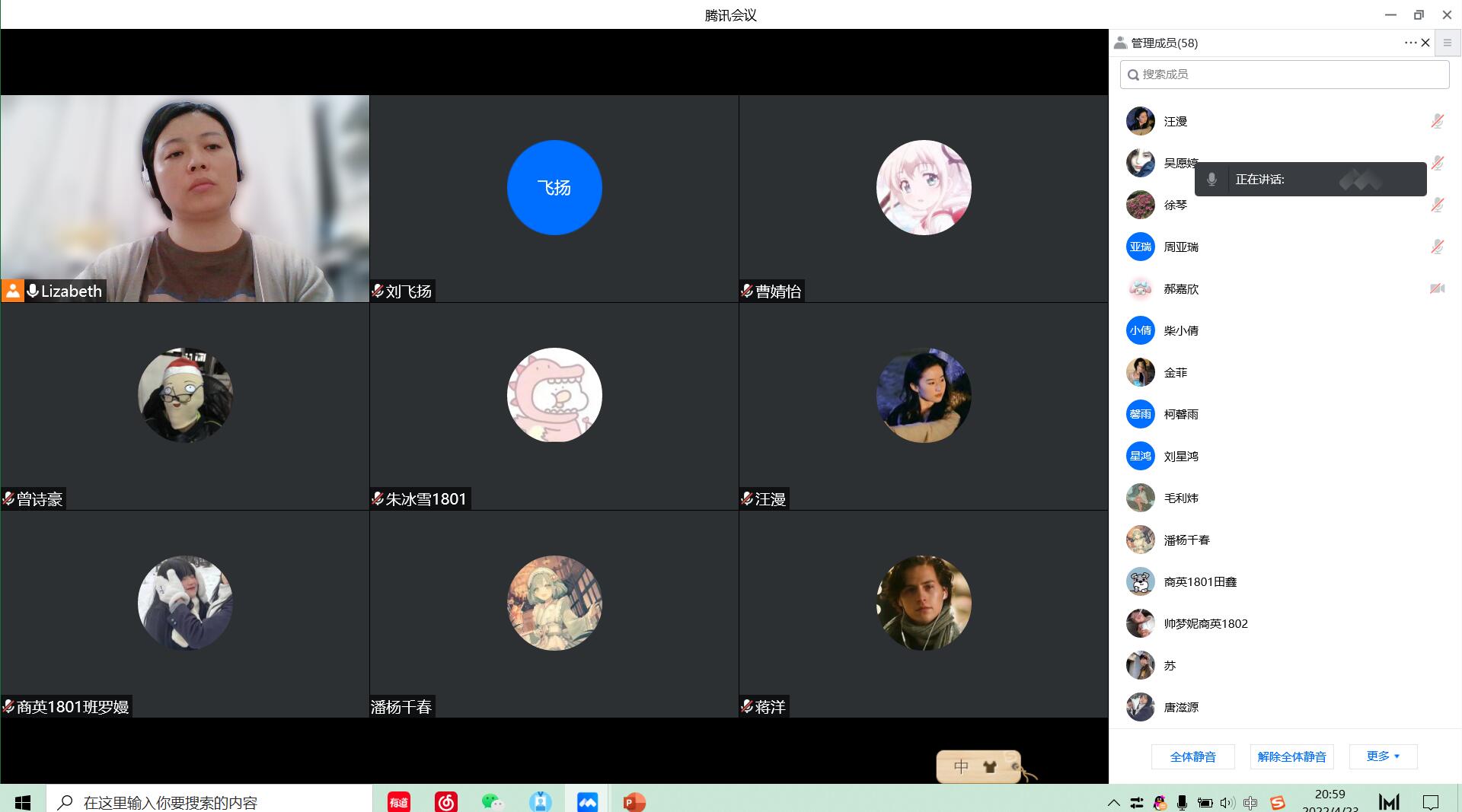Toggle 徐琴's muted microphone icon
This screenshot has height=812, width=1462.
(x=1437, y=205)
